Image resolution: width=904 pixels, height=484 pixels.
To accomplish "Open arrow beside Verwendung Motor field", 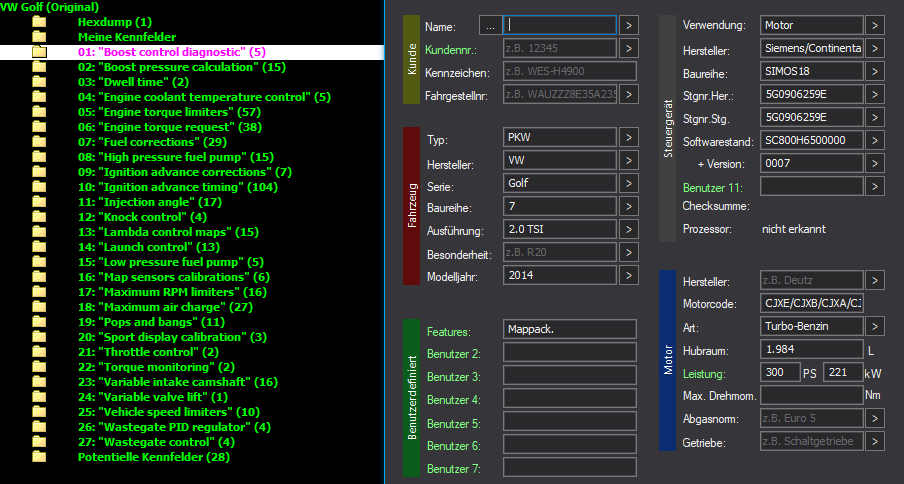I will (875, 25).
